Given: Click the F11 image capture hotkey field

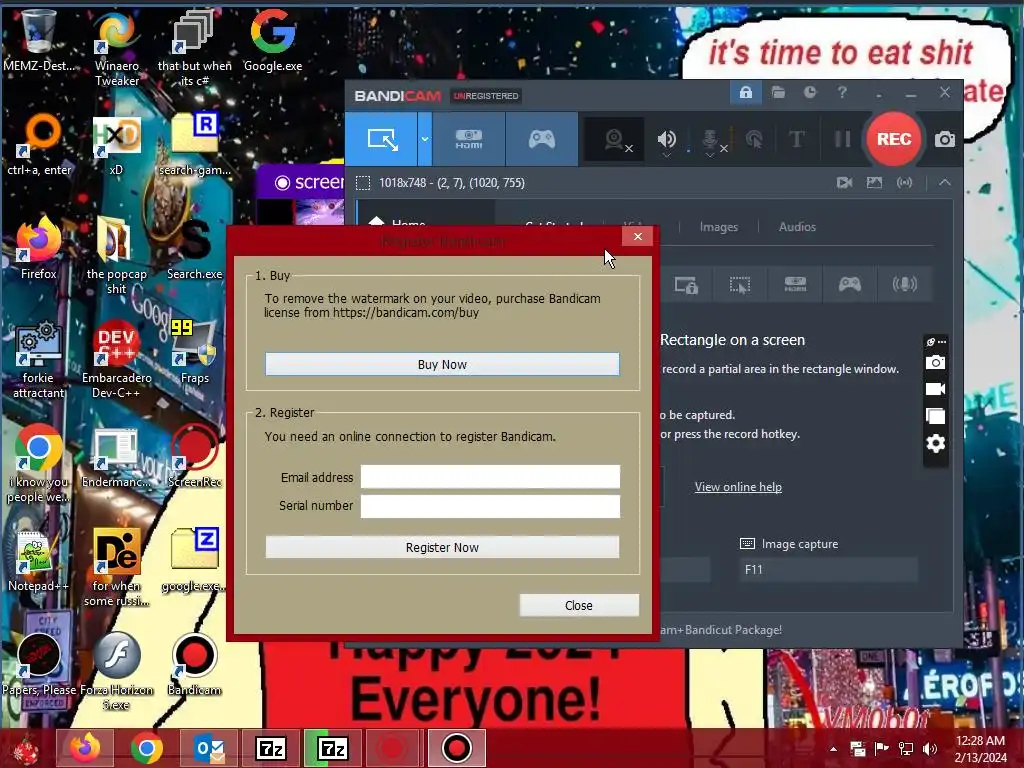Looking at the screenshot, I should [x=827, y=569].
